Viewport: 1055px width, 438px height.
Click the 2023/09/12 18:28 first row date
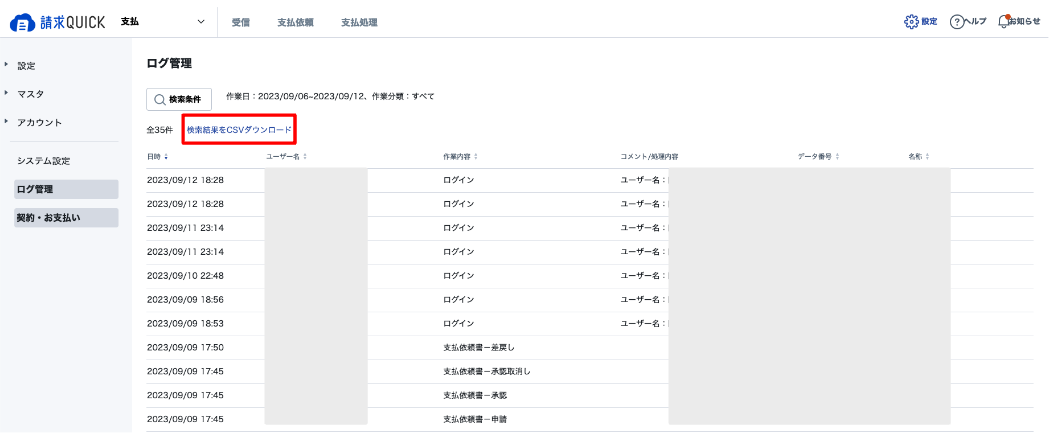pos(185,180)
